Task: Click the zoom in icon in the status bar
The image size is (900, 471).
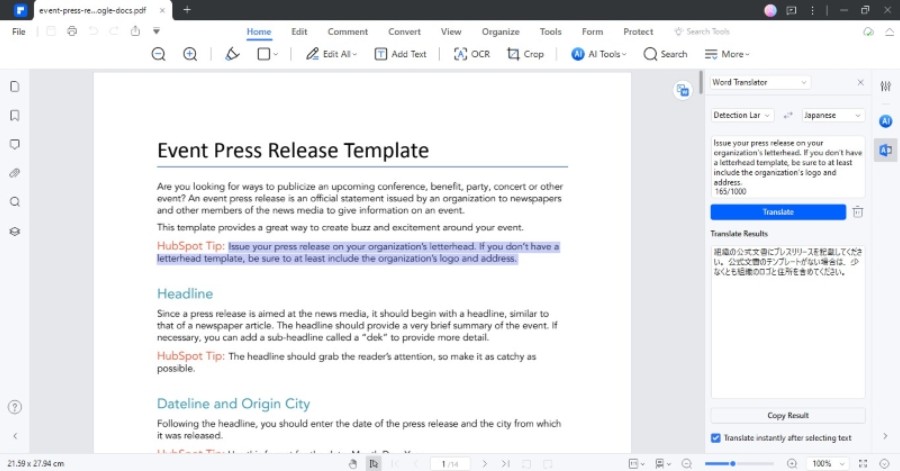Action: coord(792,464)
